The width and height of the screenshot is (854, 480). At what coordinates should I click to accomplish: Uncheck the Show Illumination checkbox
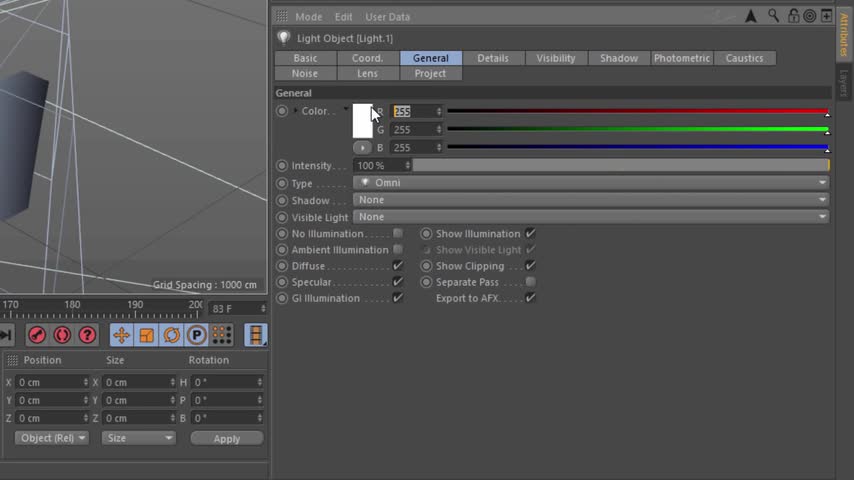530,233
